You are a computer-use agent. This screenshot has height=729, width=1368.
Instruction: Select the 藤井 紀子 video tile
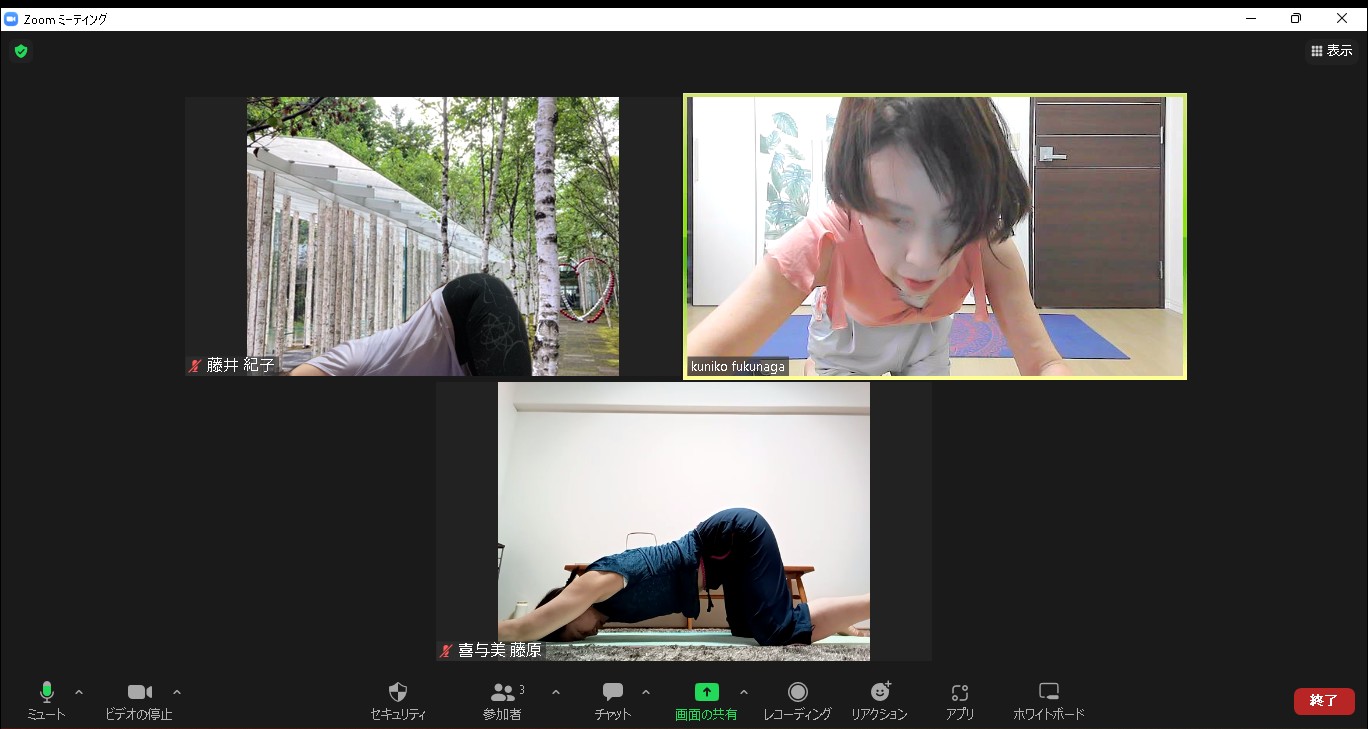[x=433, y=236]
